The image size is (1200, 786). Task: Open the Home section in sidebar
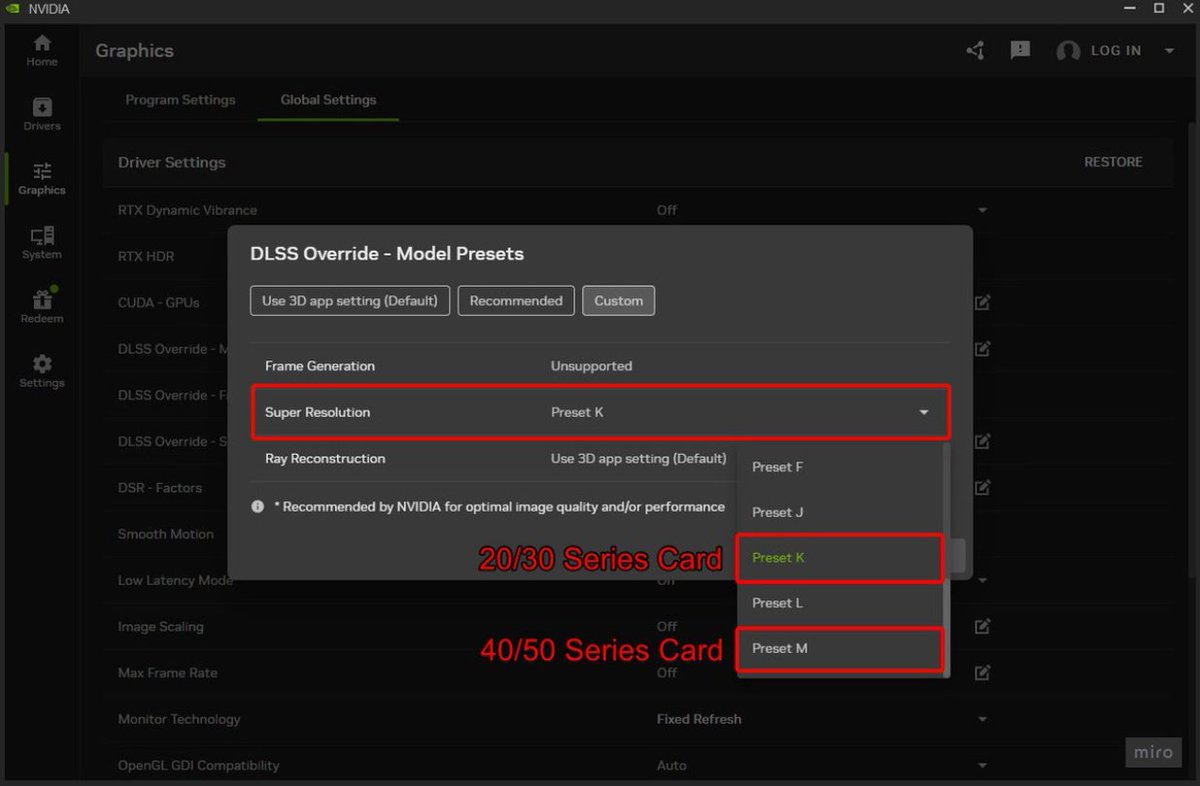coord(42,50)
